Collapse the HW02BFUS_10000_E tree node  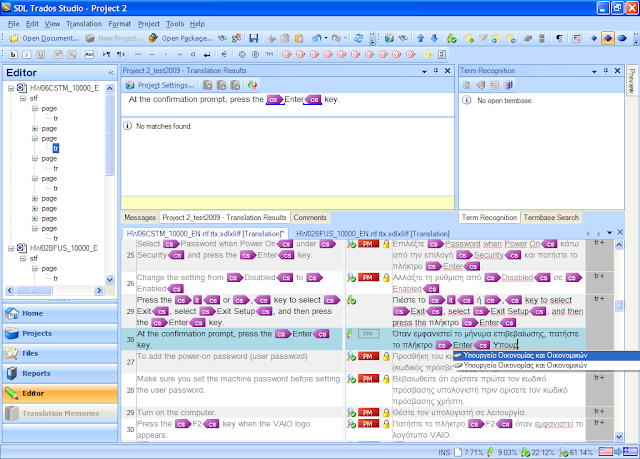(11, 248)
